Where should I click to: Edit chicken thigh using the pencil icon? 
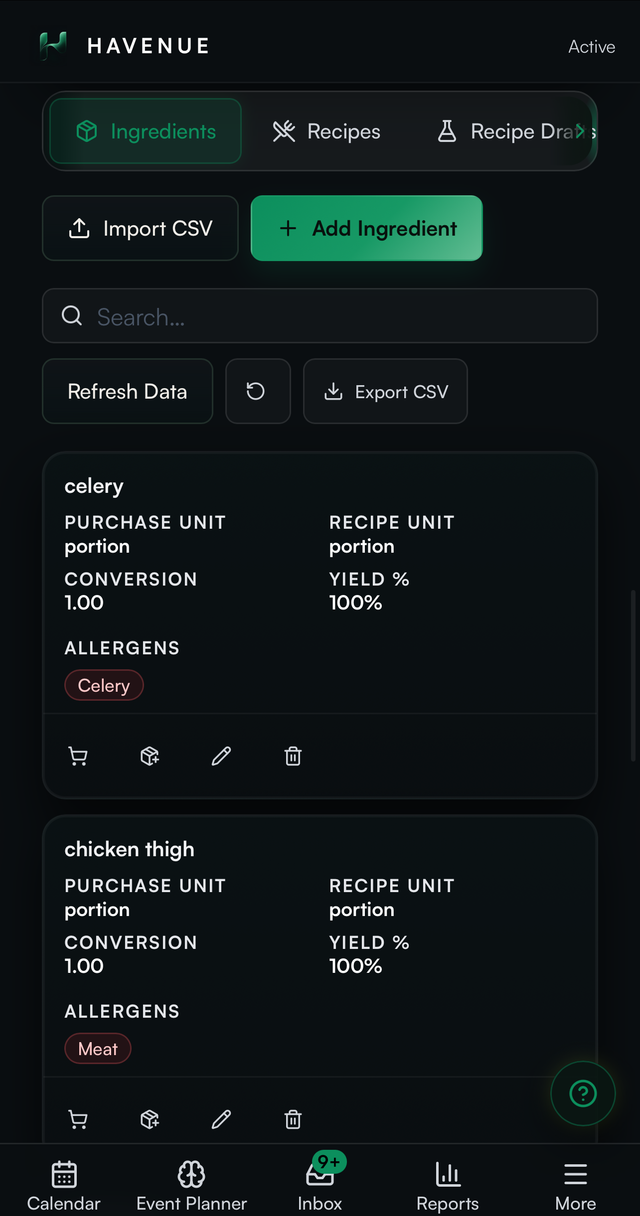tap(222, 1120)
